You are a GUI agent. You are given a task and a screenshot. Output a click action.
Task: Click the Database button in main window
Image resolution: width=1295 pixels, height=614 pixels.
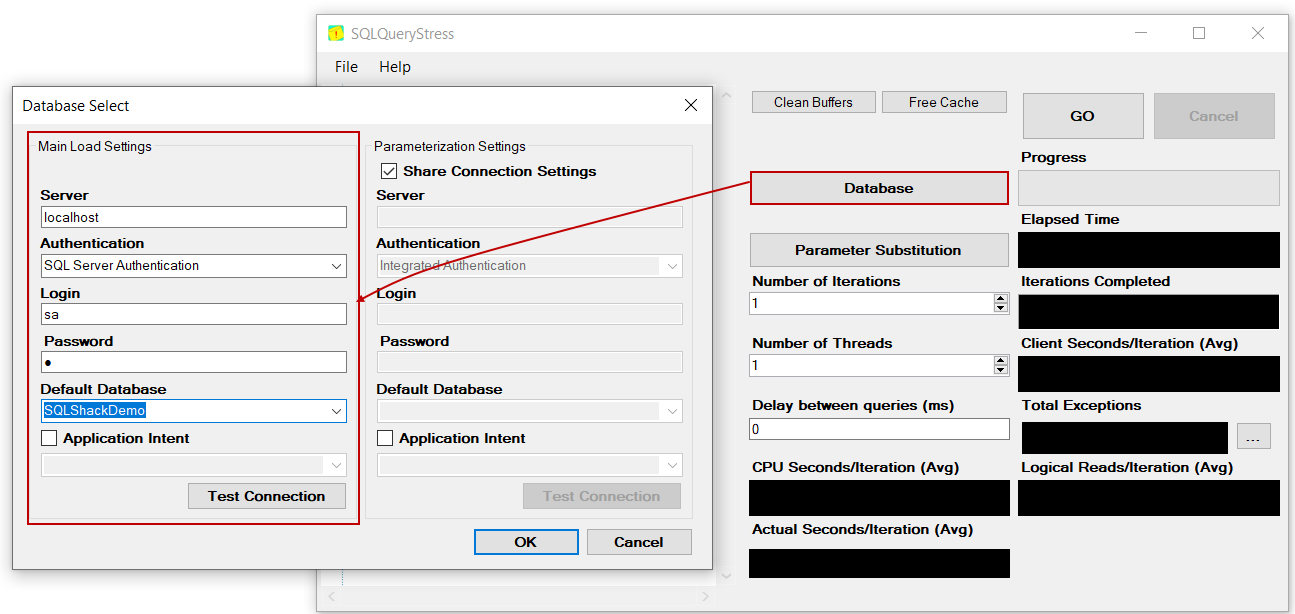coord(879,188)
